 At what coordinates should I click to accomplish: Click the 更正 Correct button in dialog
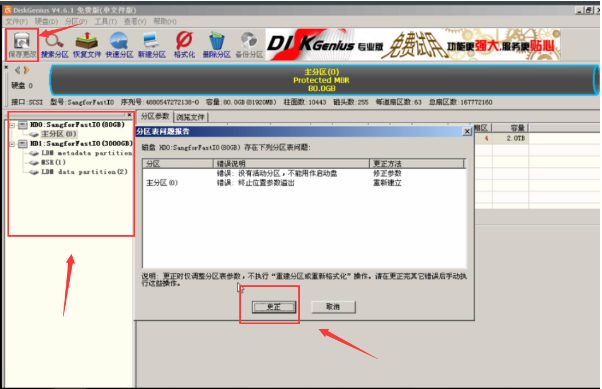click(x=274, y=307)
